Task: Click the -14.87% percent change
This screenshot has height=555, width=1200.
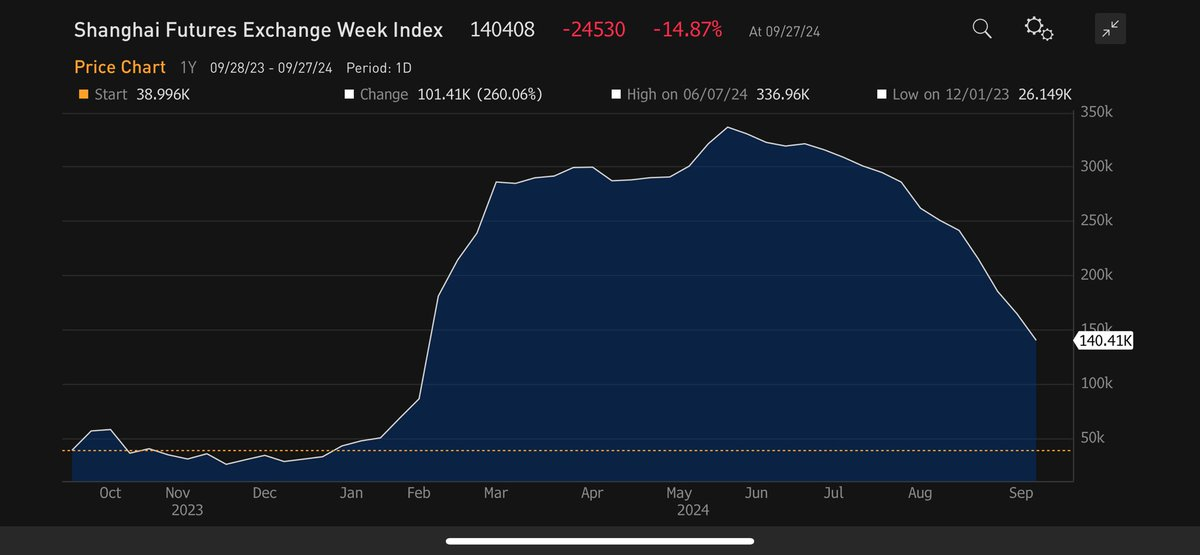Action: pos(687,30)
